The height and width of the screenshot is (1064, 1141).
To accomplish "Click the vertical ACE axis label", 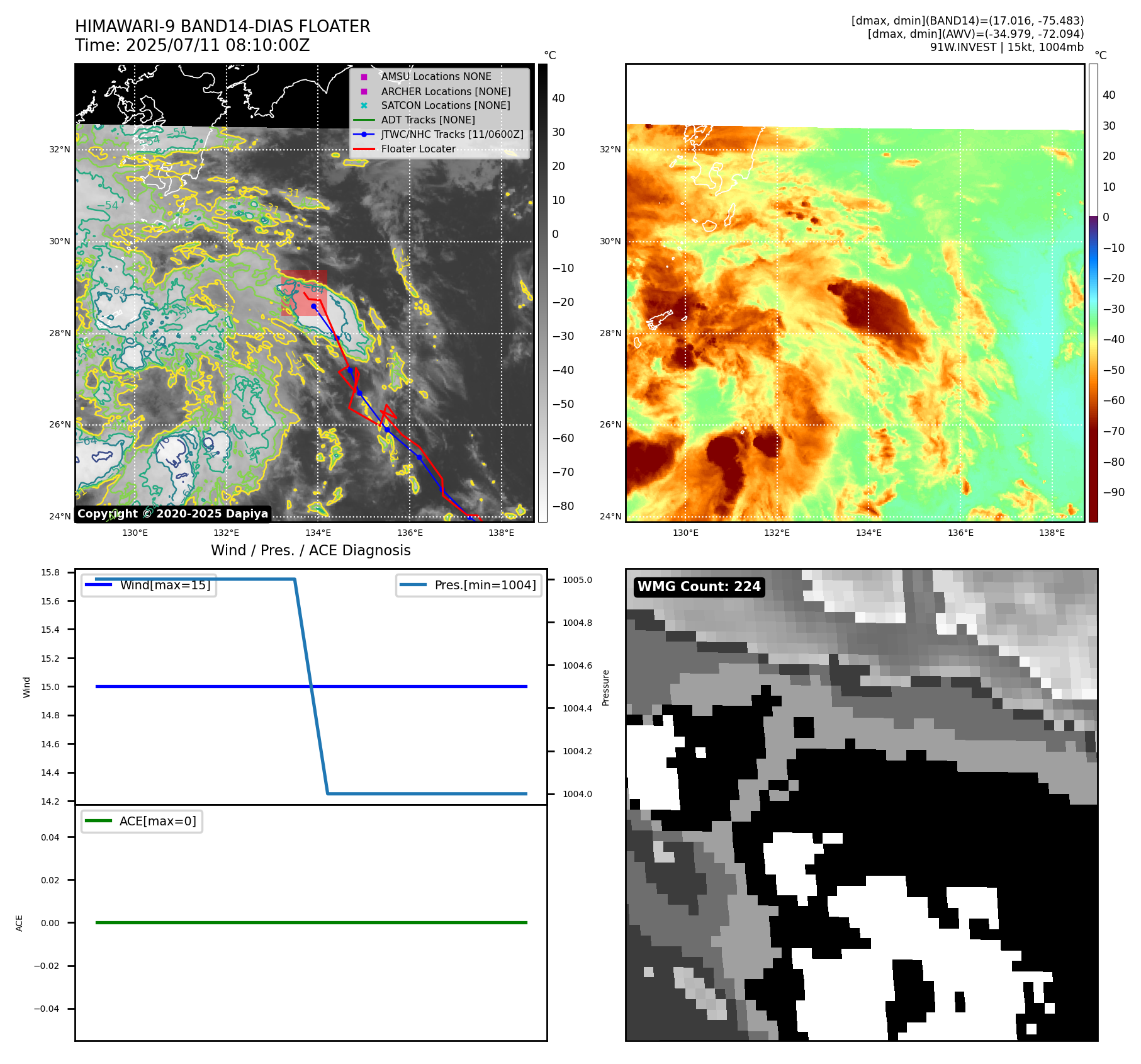I will click(19, 923).
